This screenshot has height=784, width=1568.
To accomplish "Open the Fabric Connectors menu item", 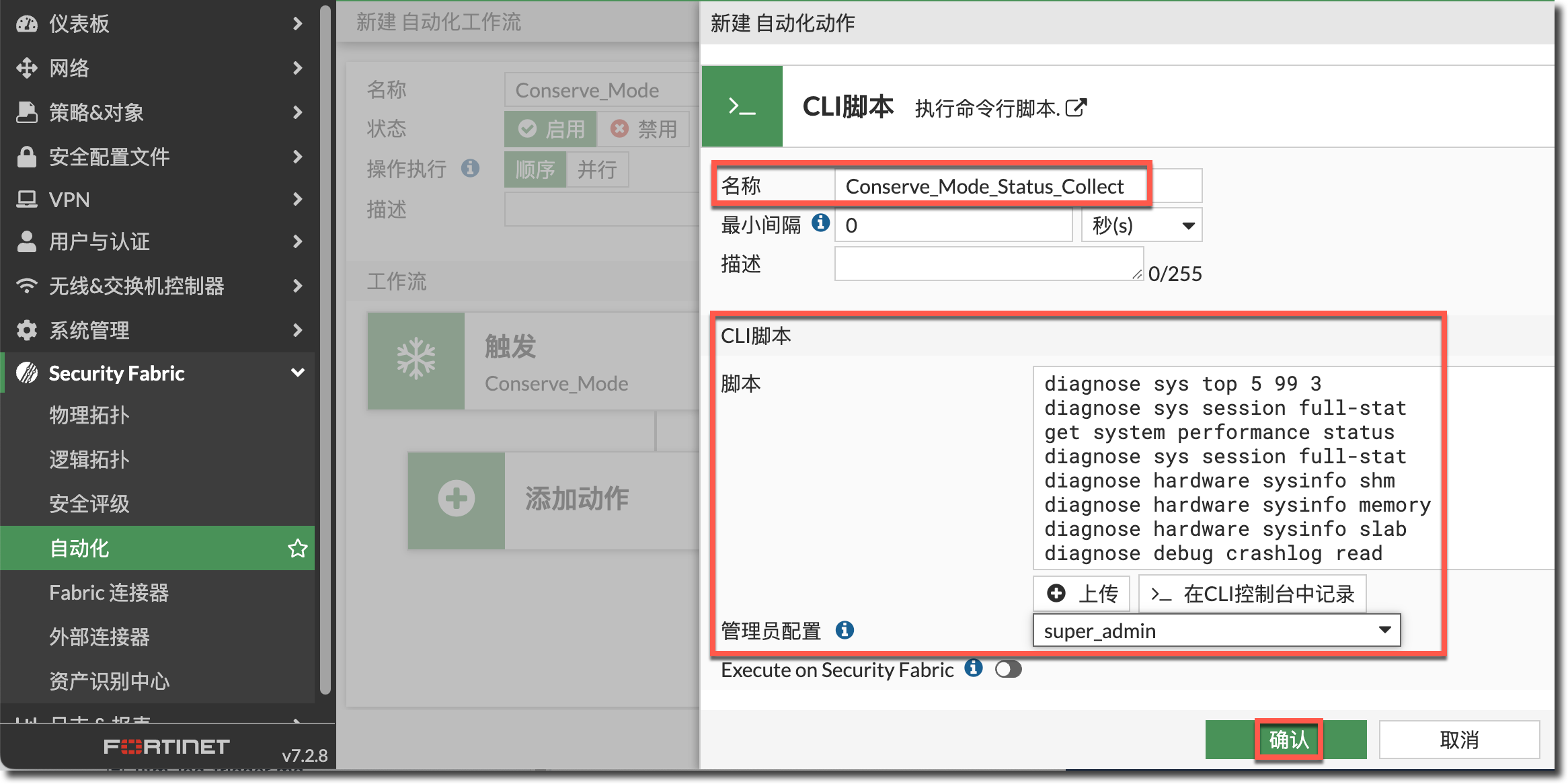I will coord(109,592).
